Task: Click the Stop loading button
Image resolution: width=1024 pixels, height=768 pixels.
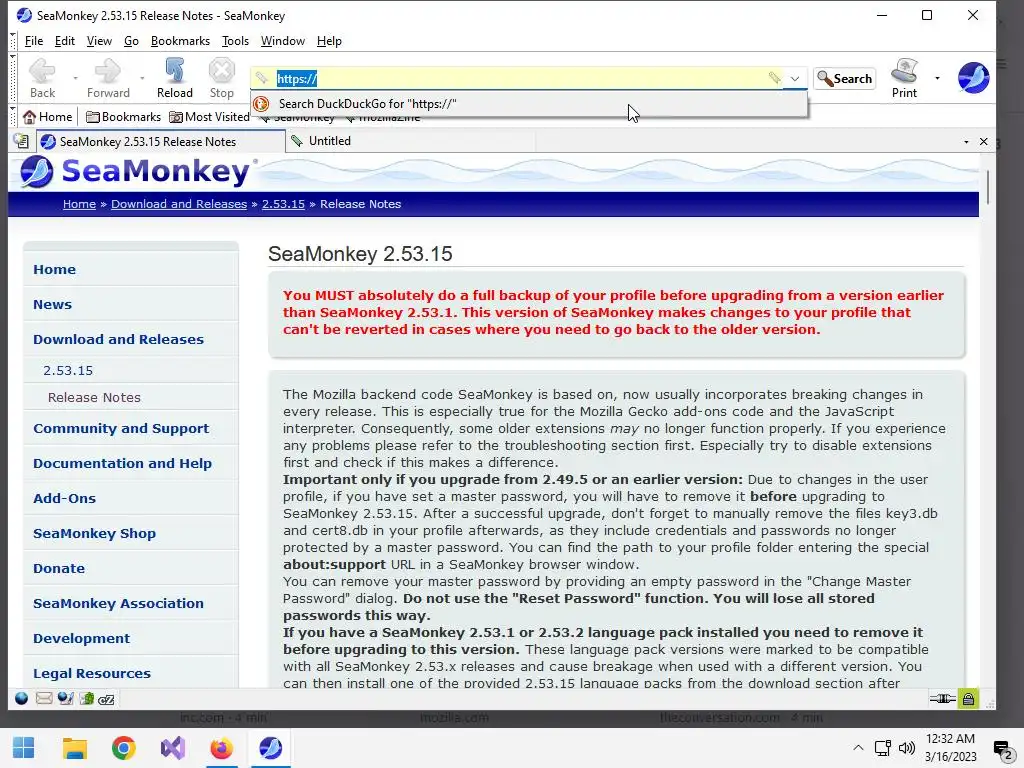Action: pos(221,78)
